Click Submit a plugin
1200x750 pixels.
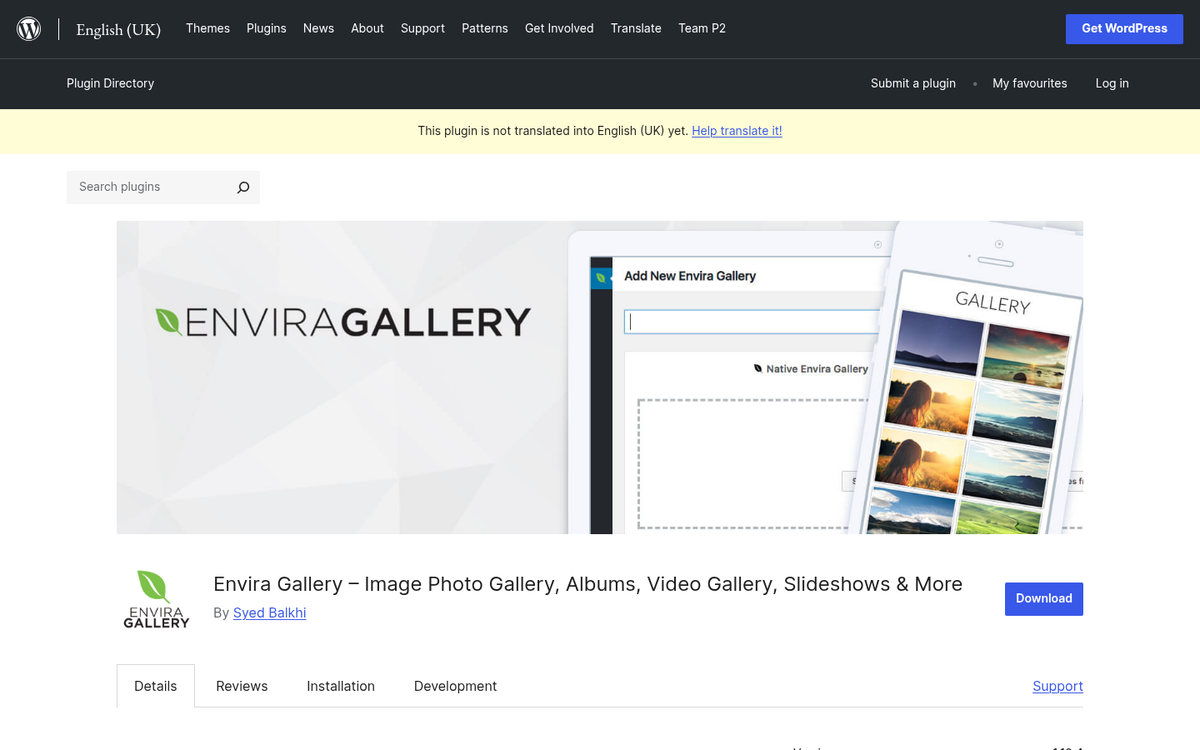point(913,84)
